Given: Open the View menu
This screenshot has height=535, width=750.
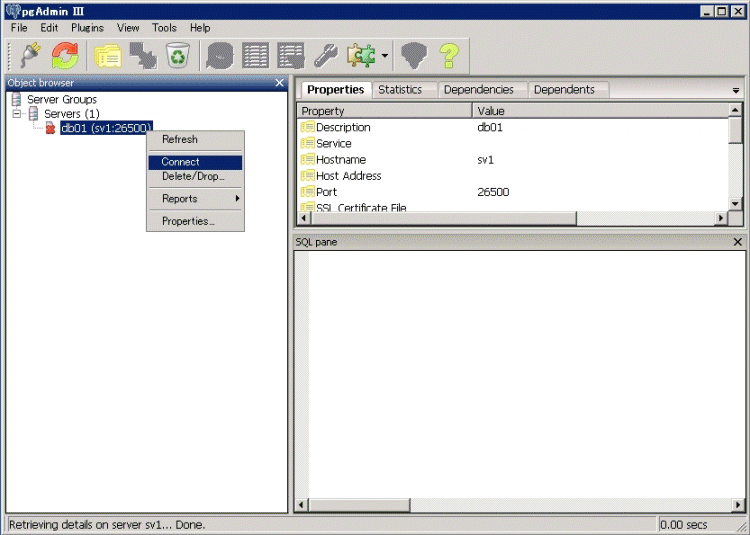Looking at the screenshot, I should tap(128, 28).
